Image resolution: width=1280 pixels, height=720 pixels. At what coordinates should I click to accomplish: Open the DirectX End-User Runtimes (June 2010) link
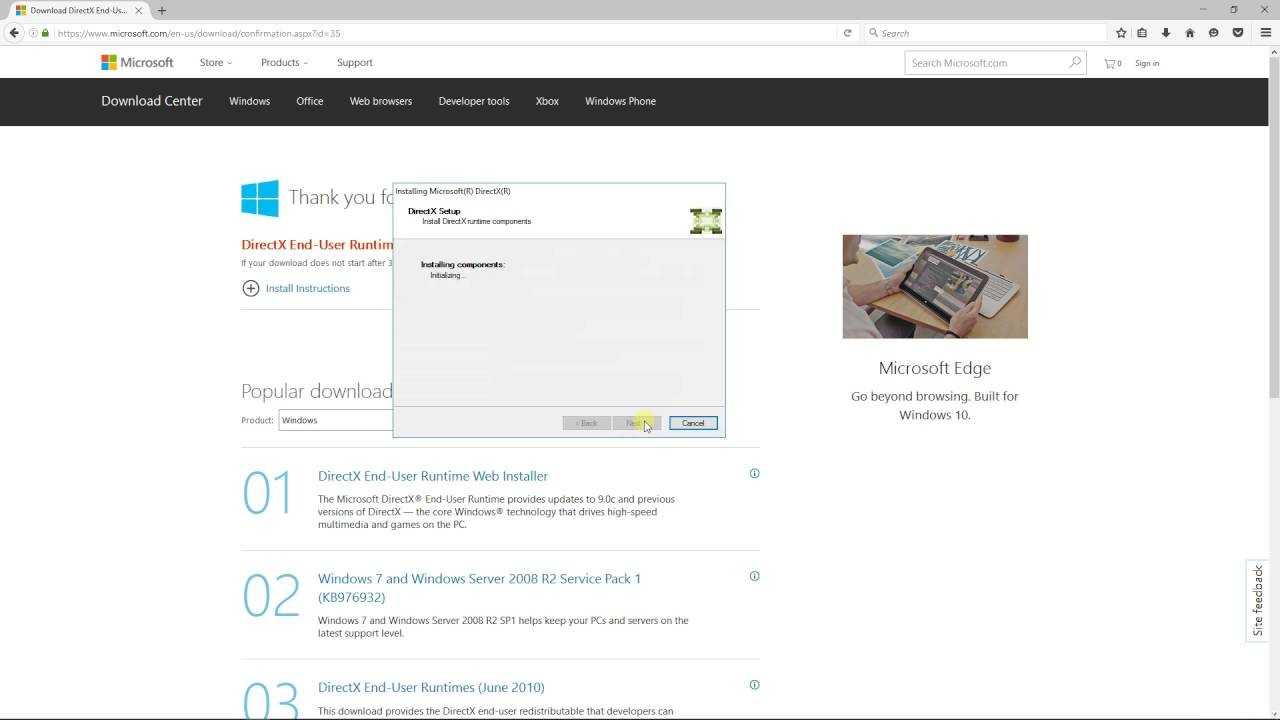[x=431, y=687]
